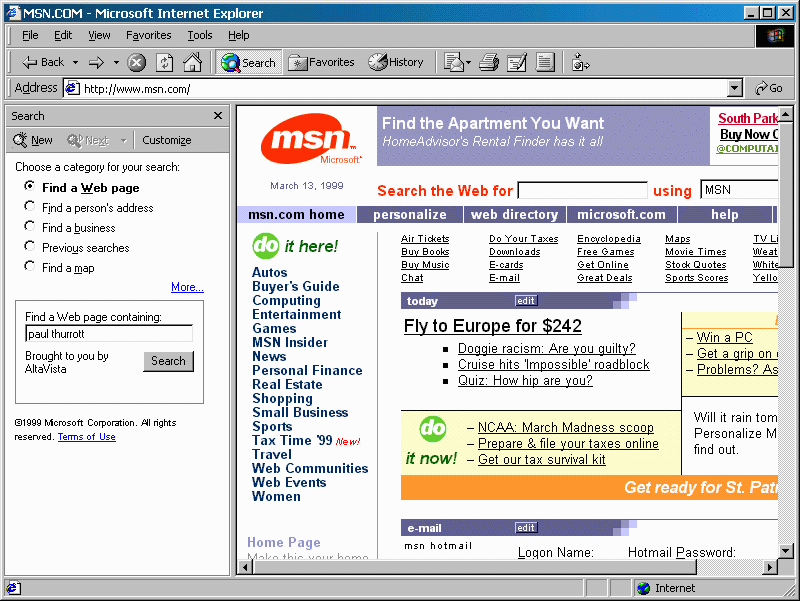This screenshot has width=800, height=601.
Task: Go to Home using the house icon
Action: (192, 62)
